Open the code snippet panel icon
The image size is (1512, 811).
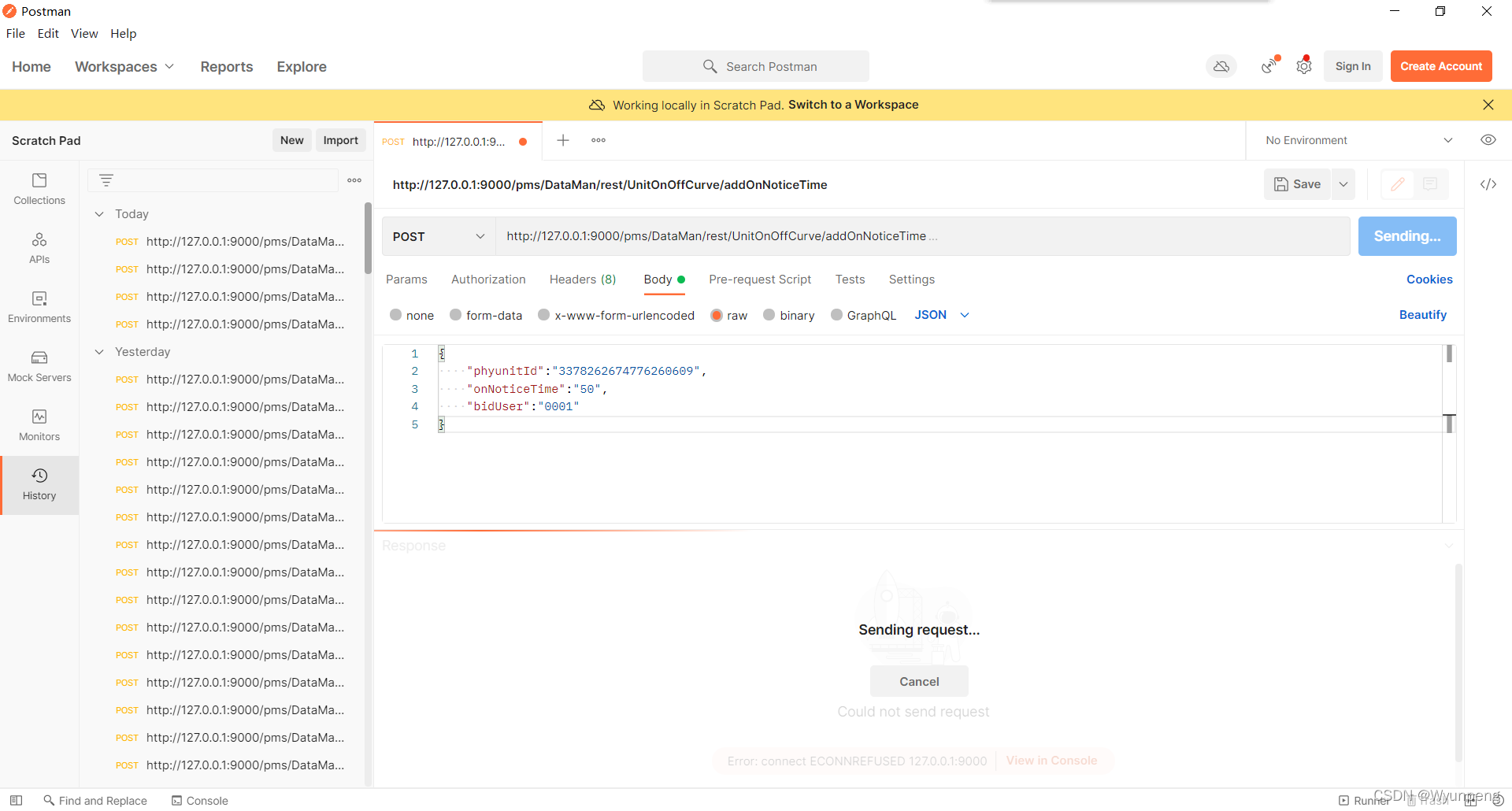click(1488, 184)
